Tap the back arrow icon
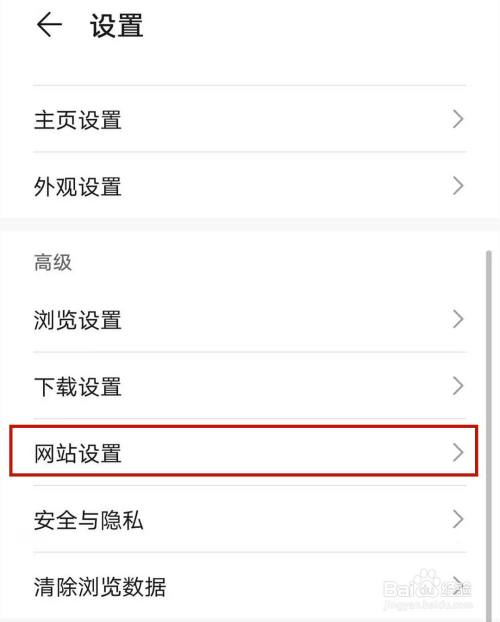 [49, 25]
